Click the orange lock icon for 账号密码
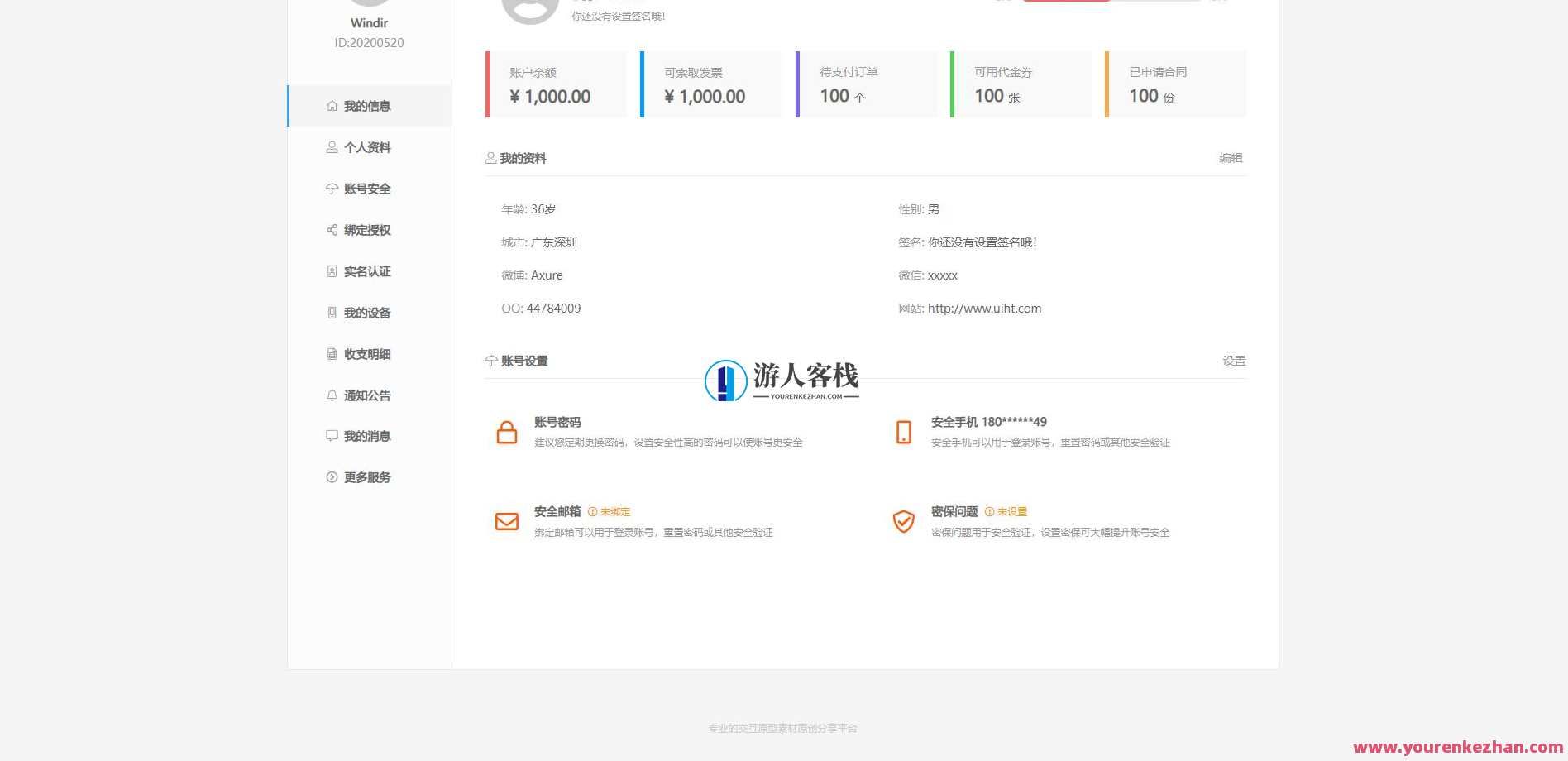 pos(507,432)
